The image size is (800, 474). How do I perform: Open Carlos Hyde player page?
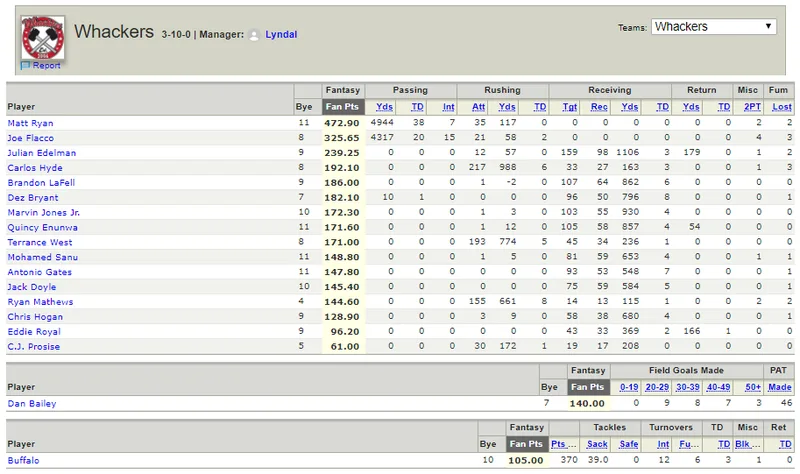coord(35,168)
